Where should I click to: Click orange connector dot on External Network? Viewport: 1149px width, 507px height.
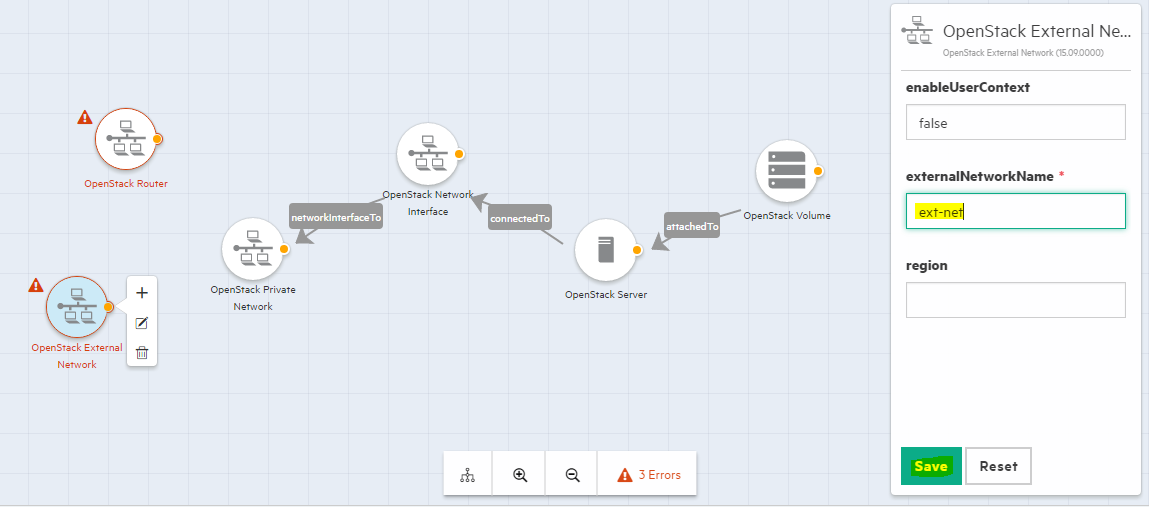tap(108, 307)
